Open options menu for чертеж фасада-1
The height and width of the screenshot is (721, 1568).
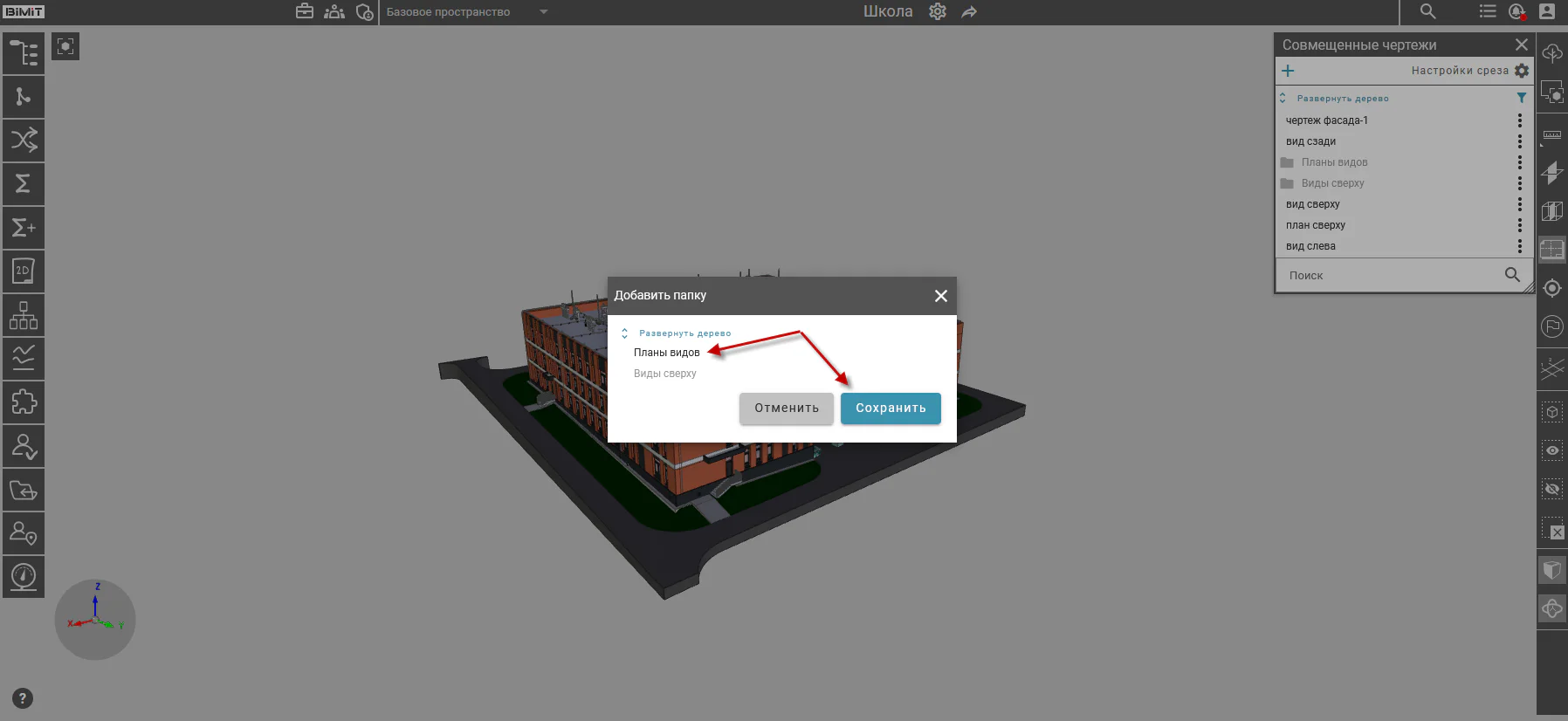(x=1519, y=120)
